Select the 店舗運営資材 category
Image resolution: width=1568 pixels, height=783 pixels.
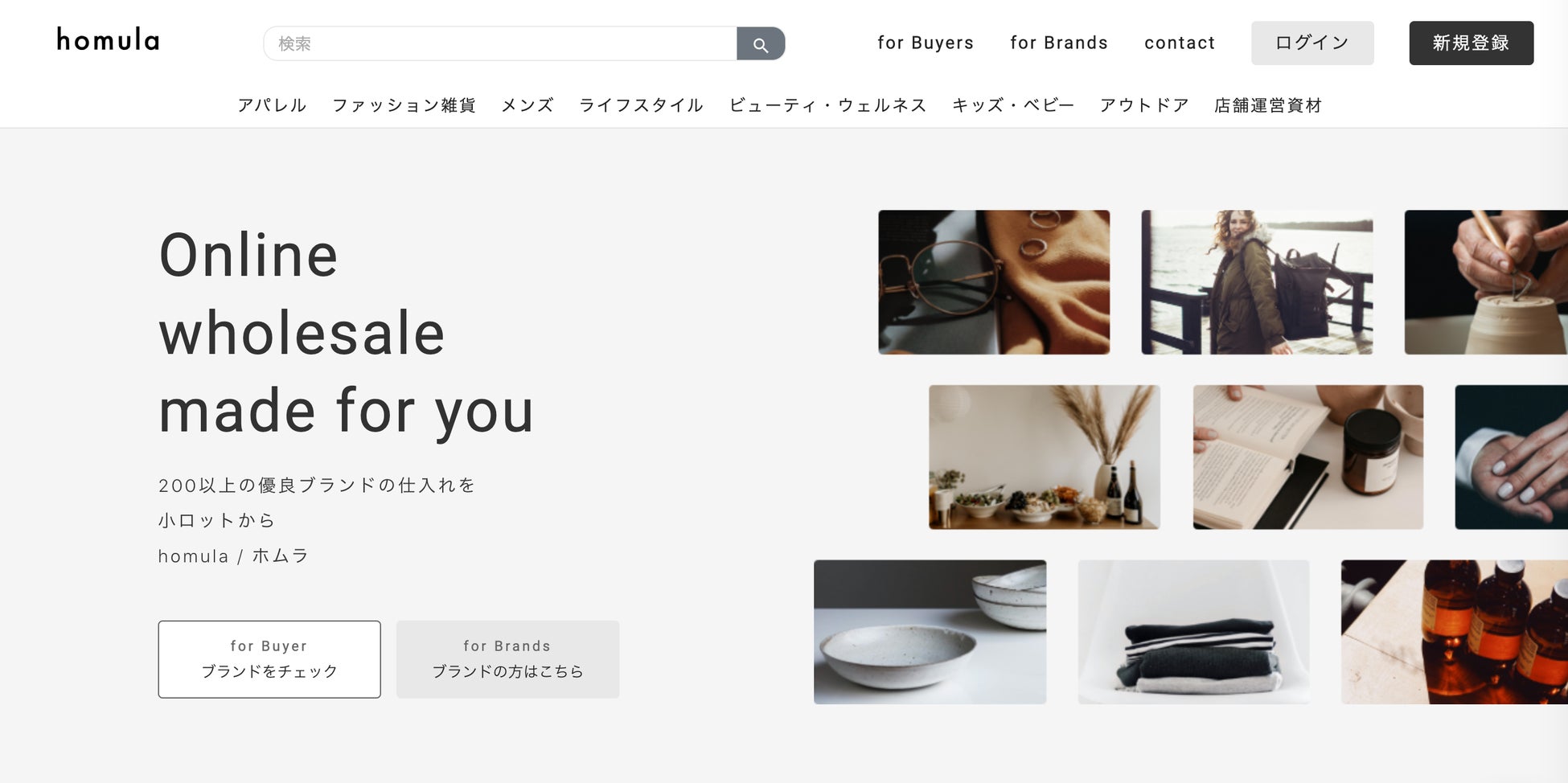point(1268,105)
